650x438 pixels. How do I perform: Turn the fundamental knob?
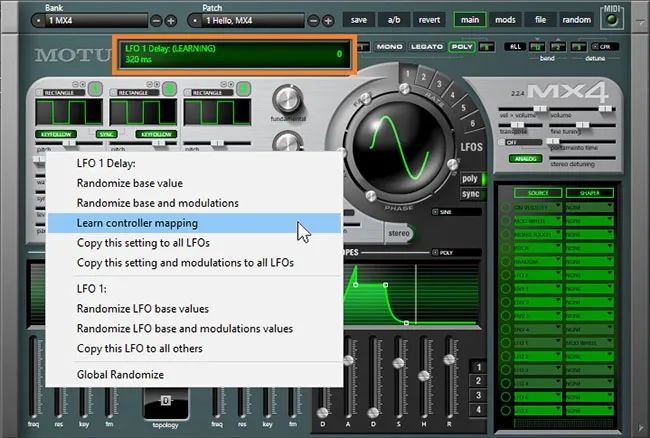click(287, 99)
